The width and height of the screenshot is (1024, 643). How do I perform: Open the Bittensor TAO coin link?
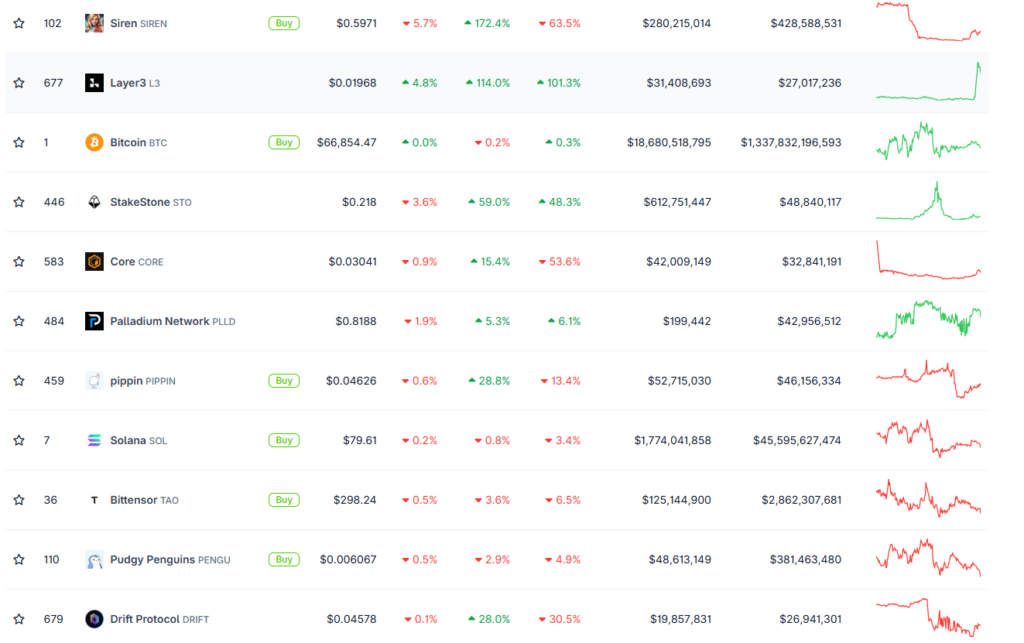click(x=144, y=500)
